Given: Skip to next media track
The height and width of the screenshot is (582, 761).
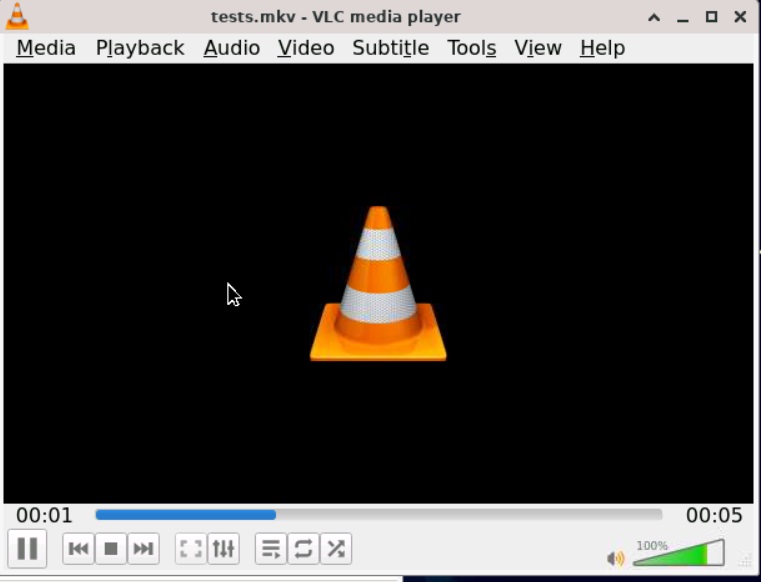Looking at the screenshot, I should [x=144, y=549].
